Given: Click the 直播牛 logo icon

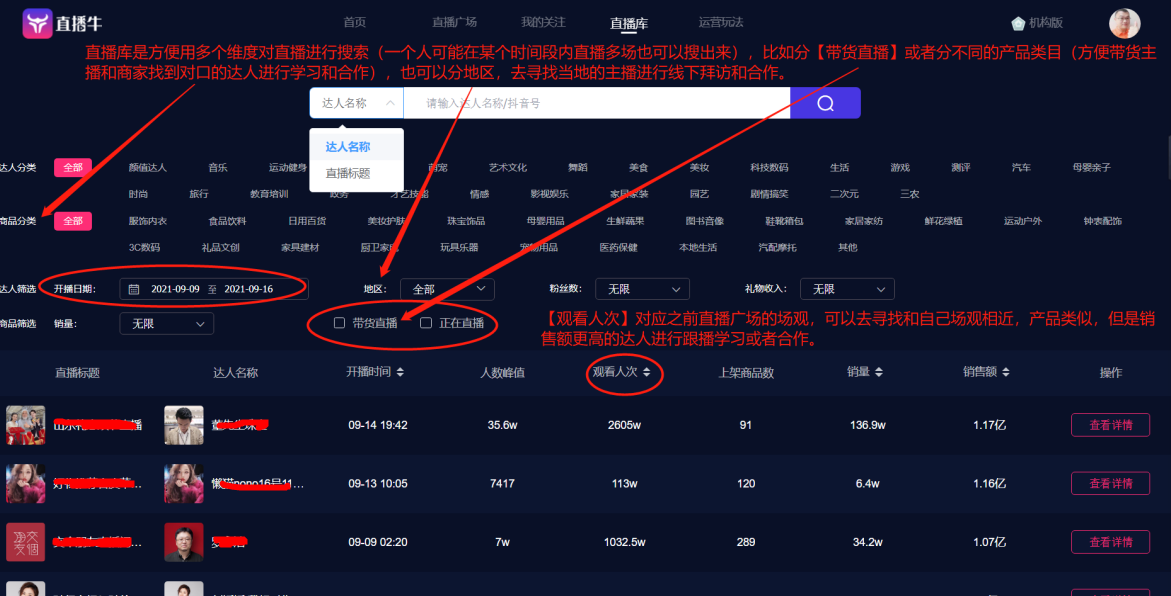Looking at the screenshot, I should (x=37, y=23).
